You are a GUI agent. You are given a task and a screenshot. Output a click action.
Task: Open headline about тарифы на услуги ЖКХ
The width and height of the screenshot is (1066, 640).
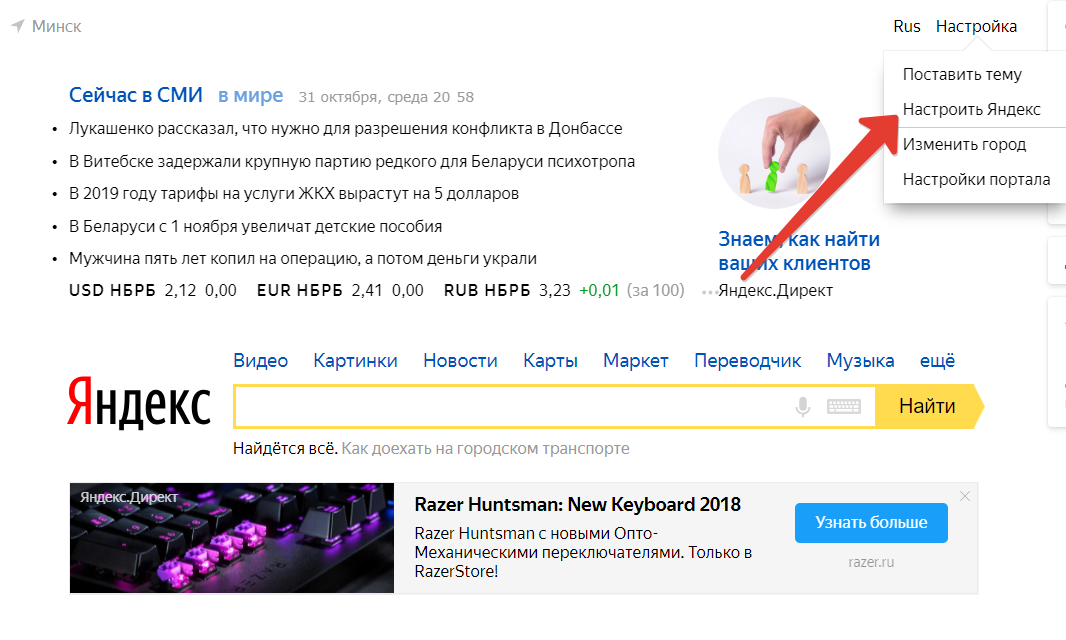tap(294, 194)
